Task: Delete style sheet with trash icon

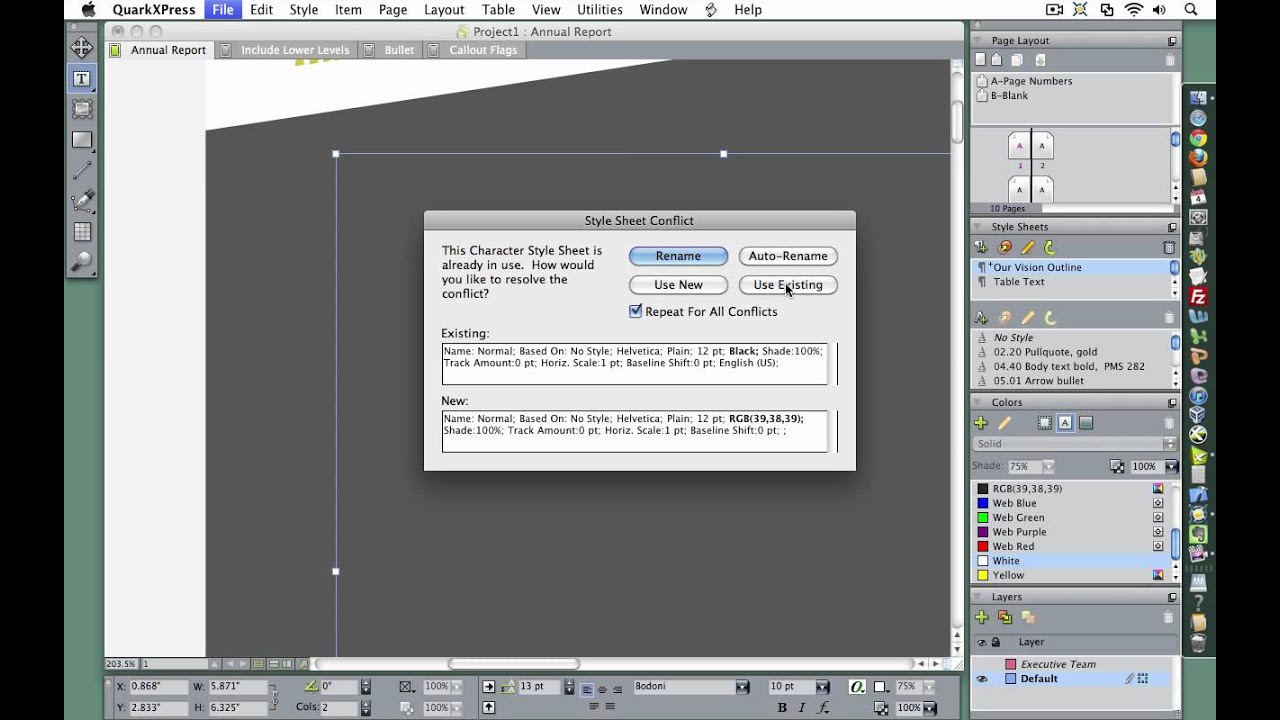Action: coord(1169,247)
